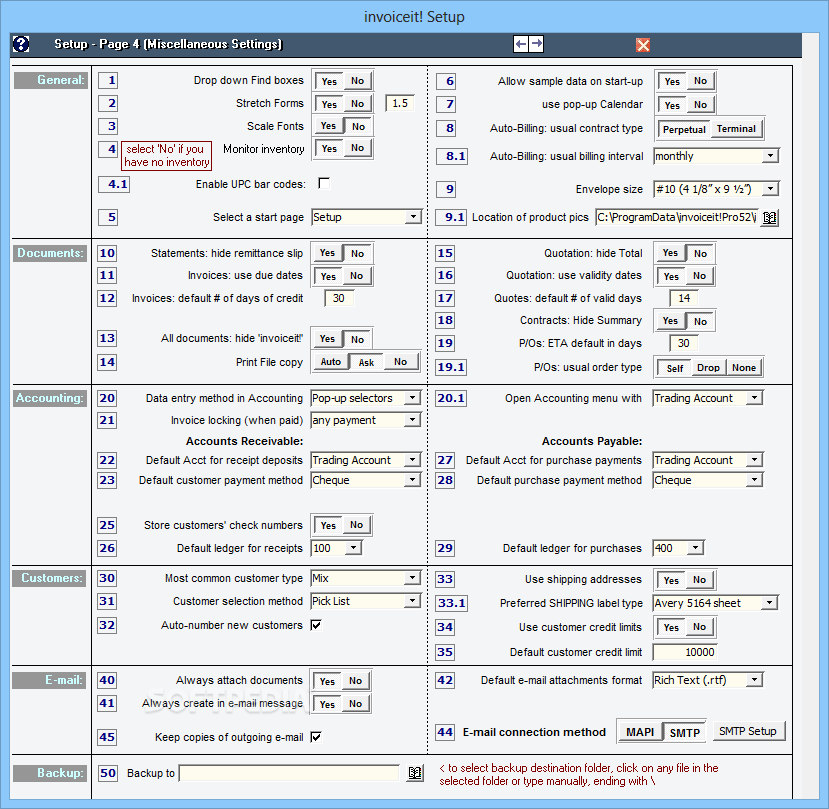Open the help question mark icon

click(21, 44)
